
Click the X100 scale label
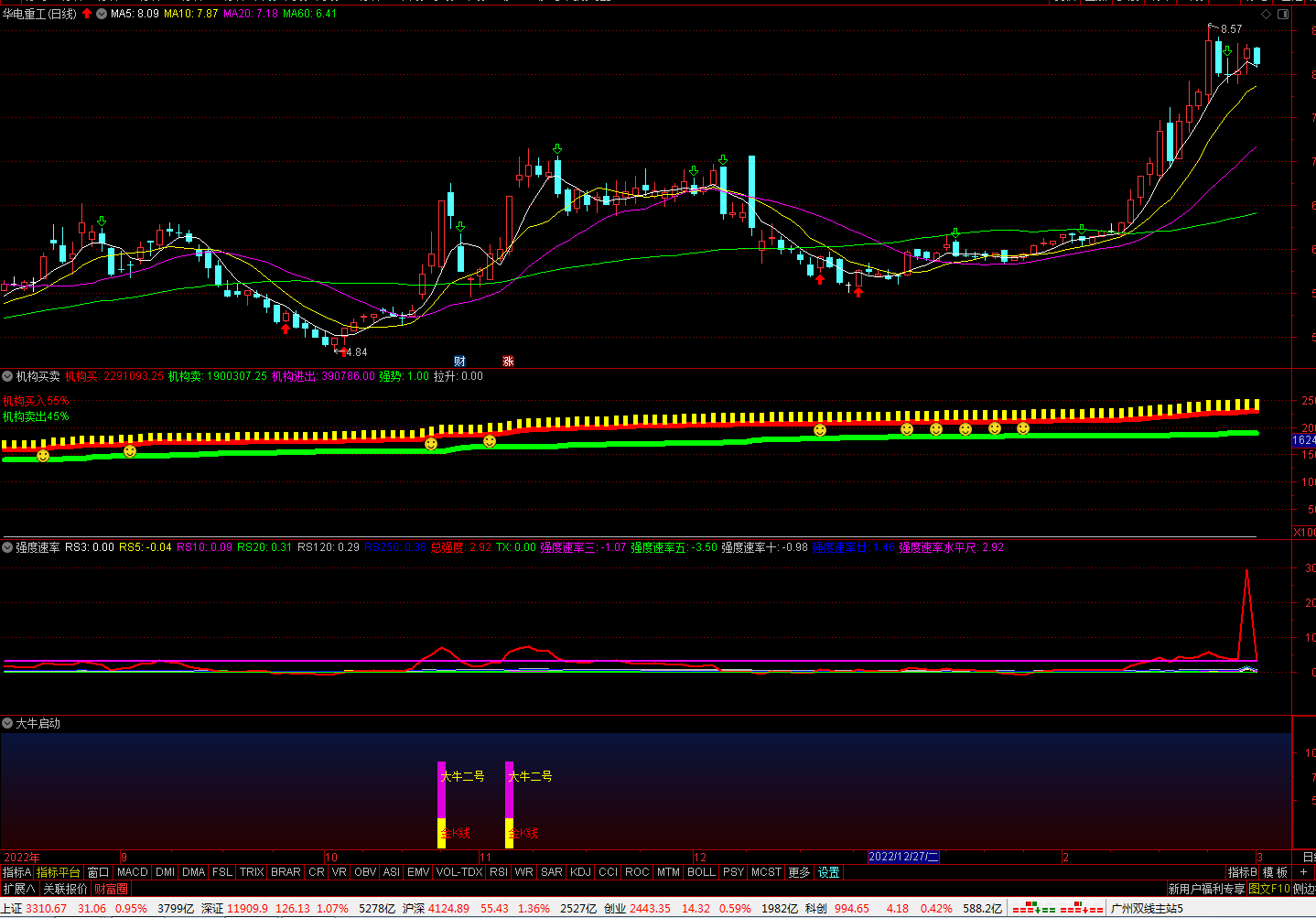1304,533
